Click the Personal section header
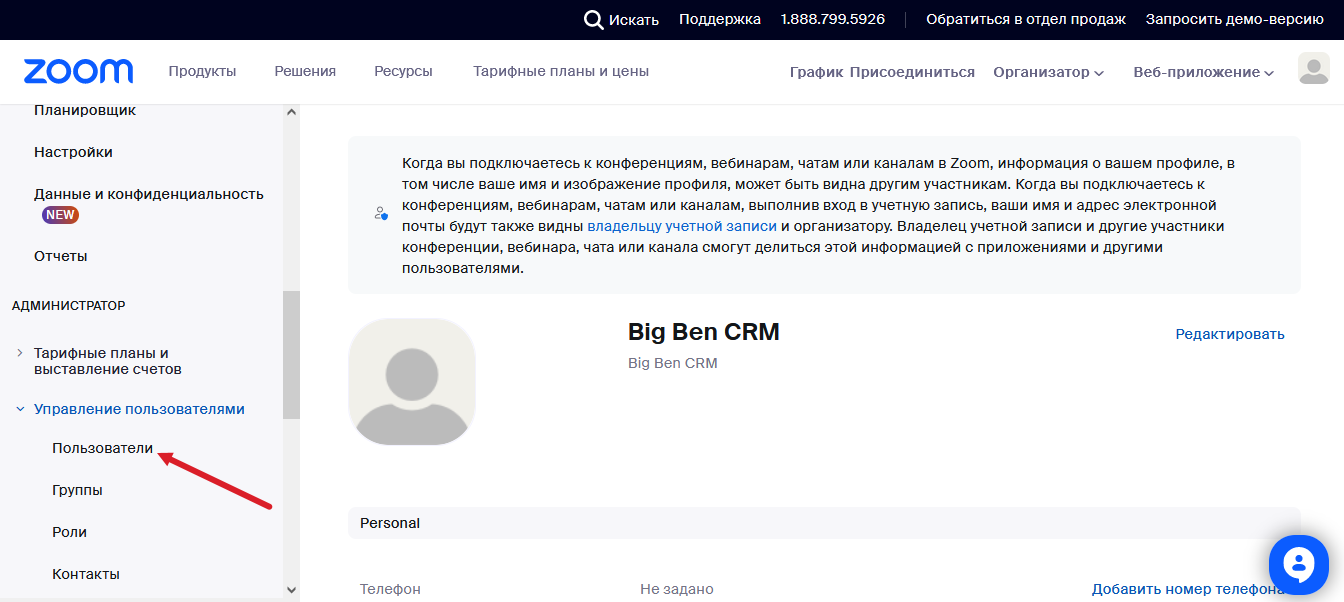Viewport: 1344px width, 602px height. 824,523
